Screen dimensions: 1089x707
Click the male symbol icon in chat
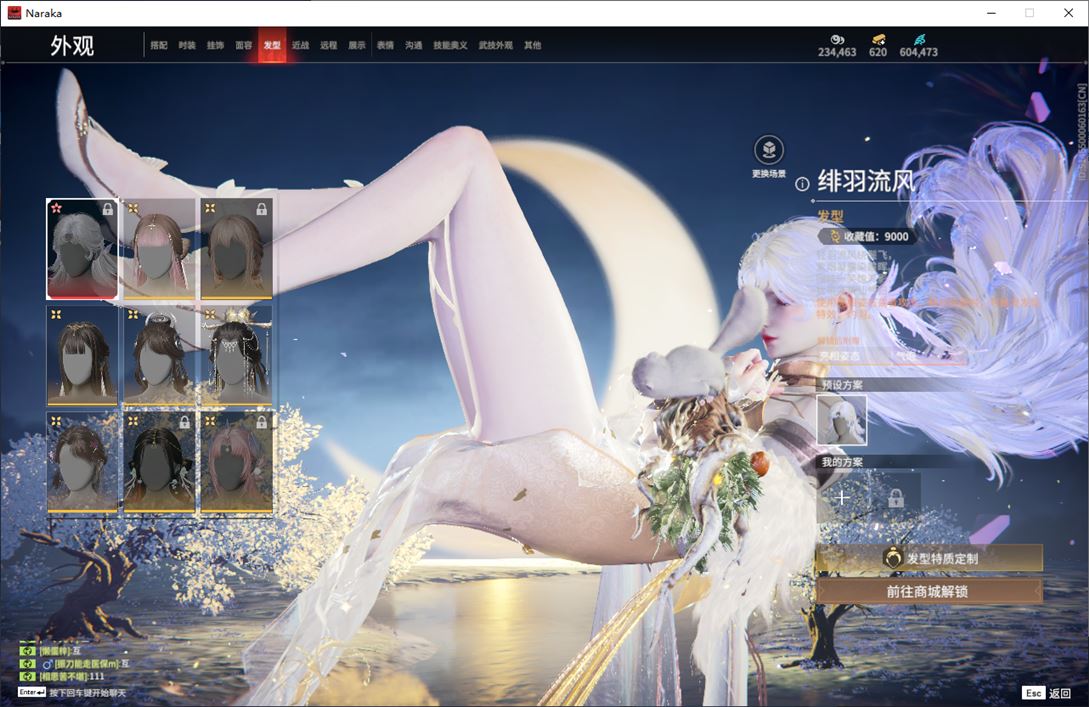pos(48,664)
